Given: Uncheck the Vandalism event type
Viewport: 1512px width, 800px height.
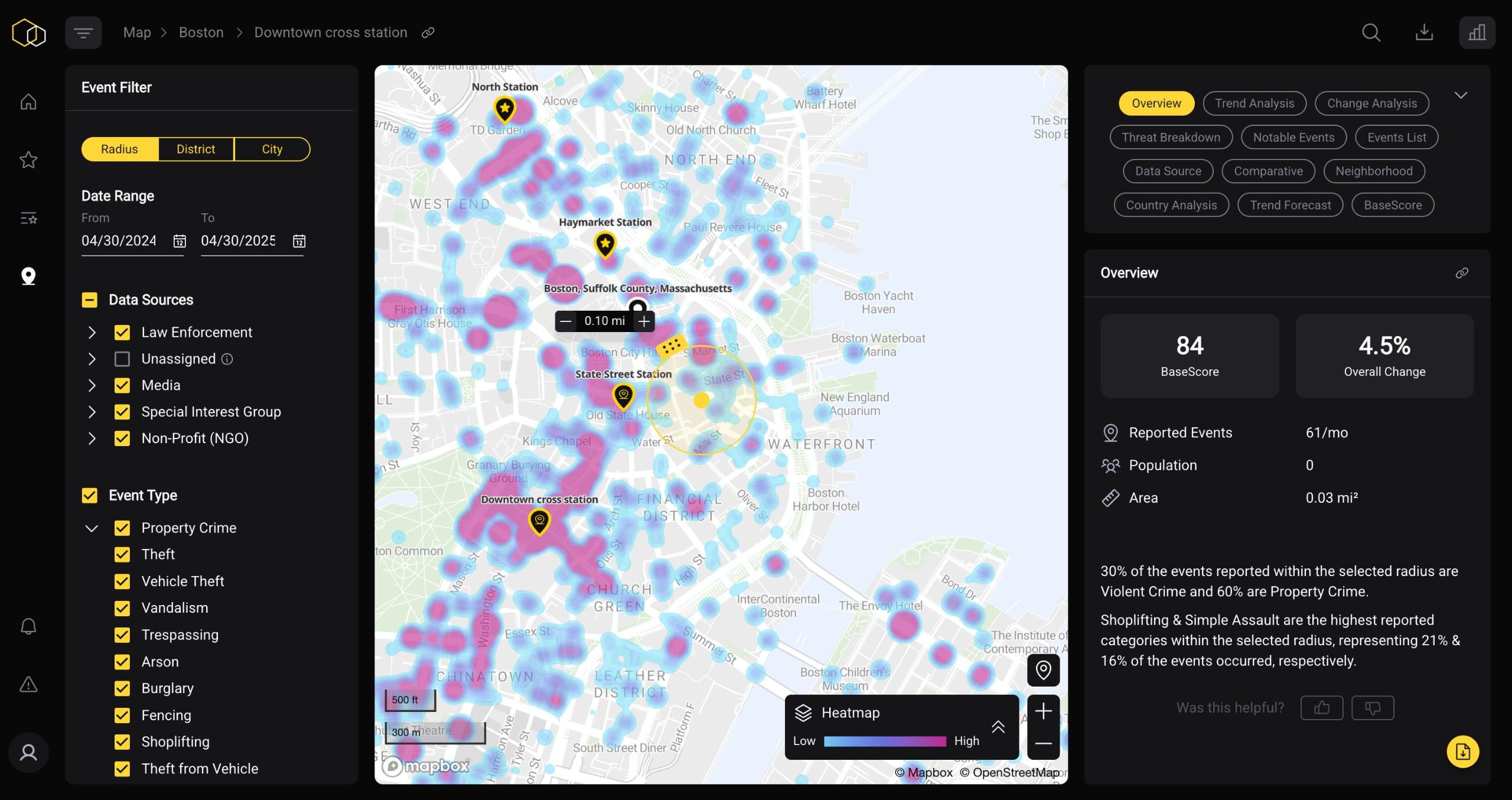Looking at the screenshot, I should pyautogui.click(x=122, y=608).
